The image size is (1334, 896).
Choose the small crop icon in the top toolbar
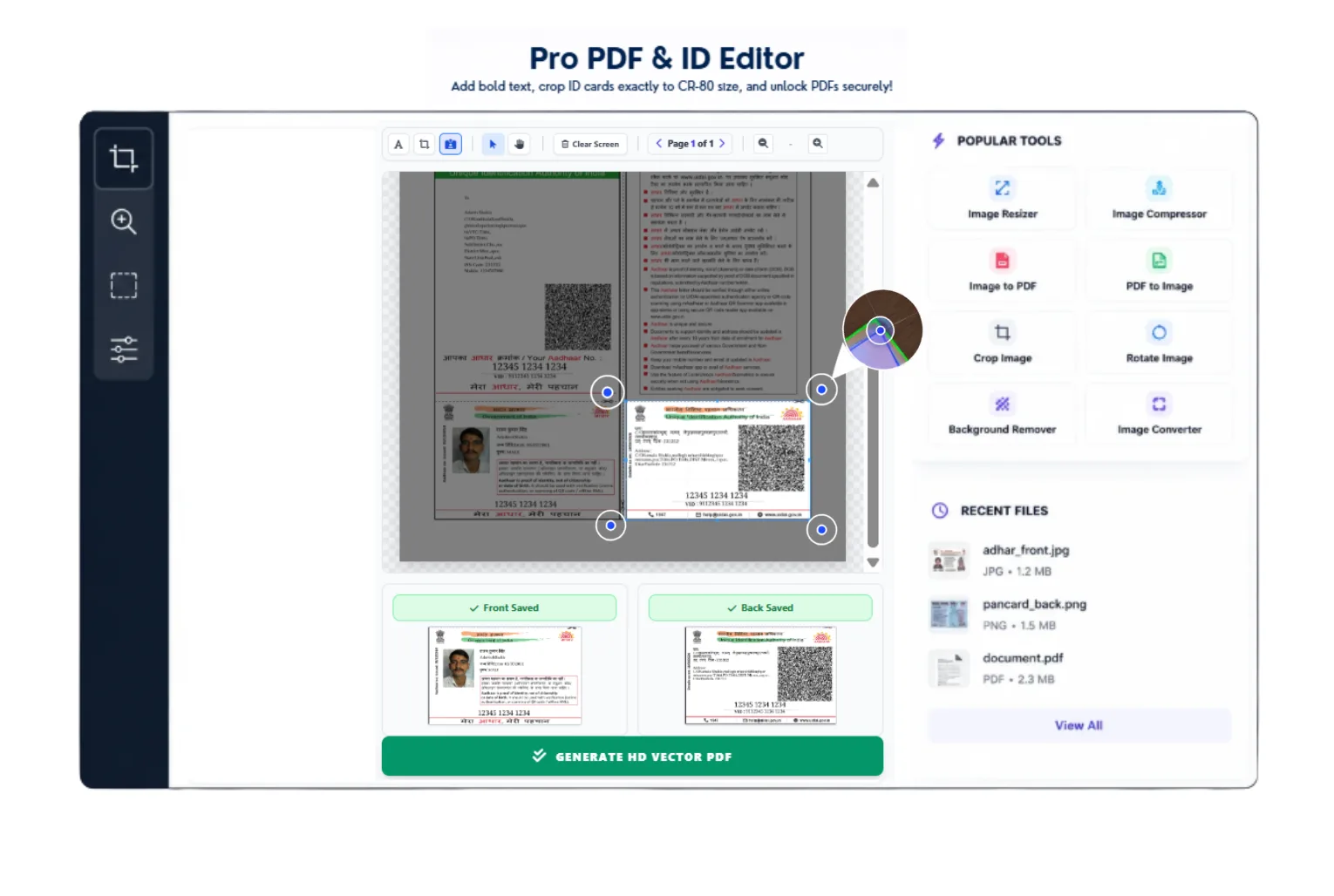[x=425, y=144]
